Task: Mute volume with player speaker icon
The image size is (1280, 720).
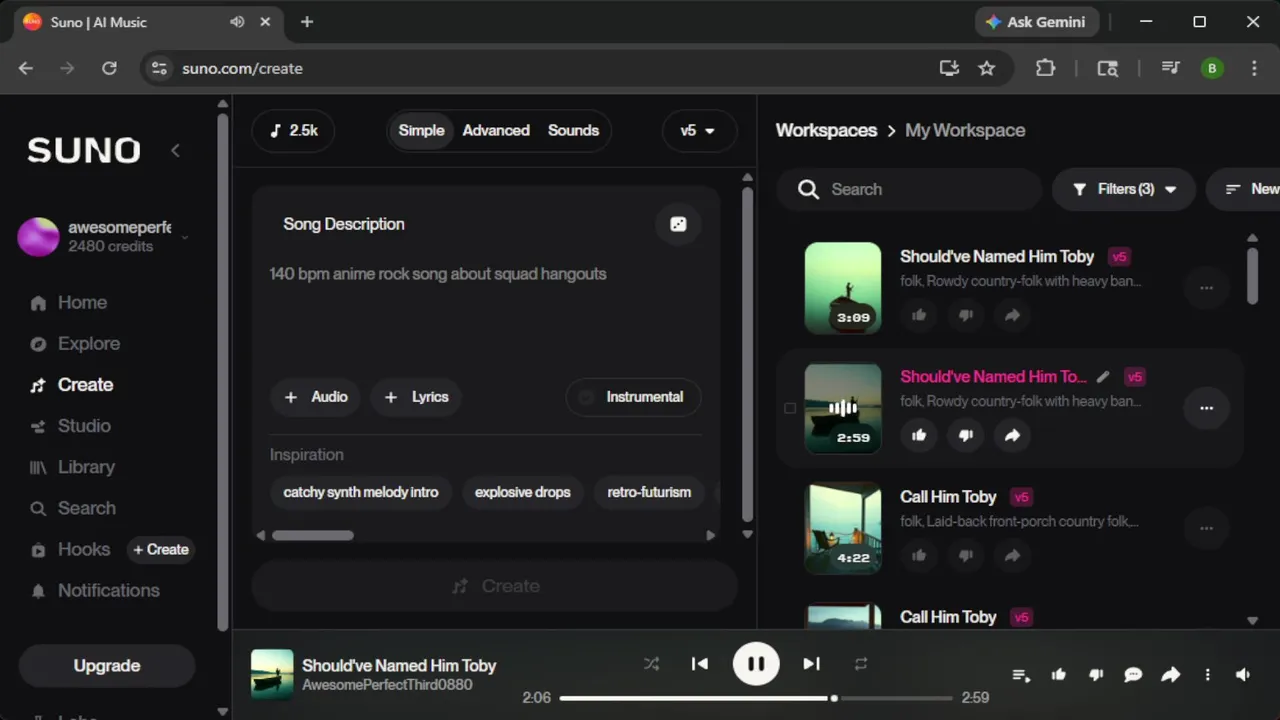Action: tap(1243, 675)
